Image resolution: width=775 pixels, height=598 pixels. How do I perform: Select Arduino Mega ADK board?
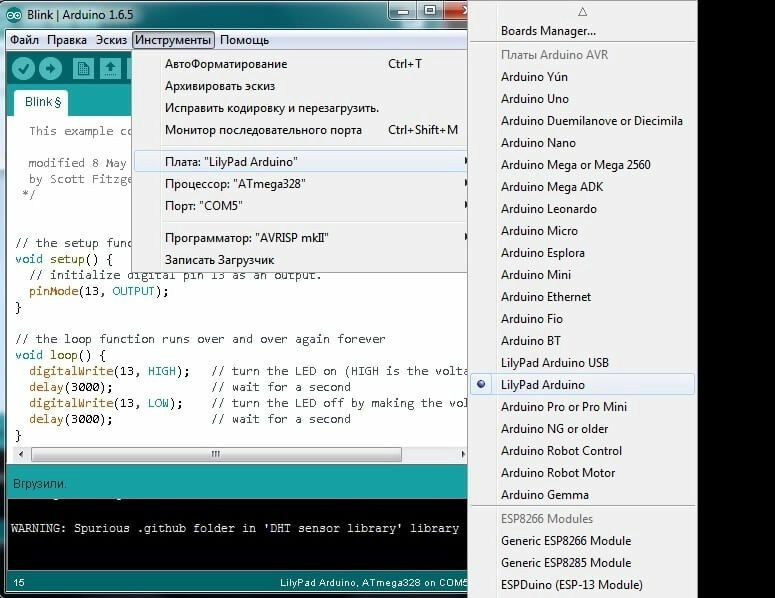pyautogui.click(x=583, y=187)
